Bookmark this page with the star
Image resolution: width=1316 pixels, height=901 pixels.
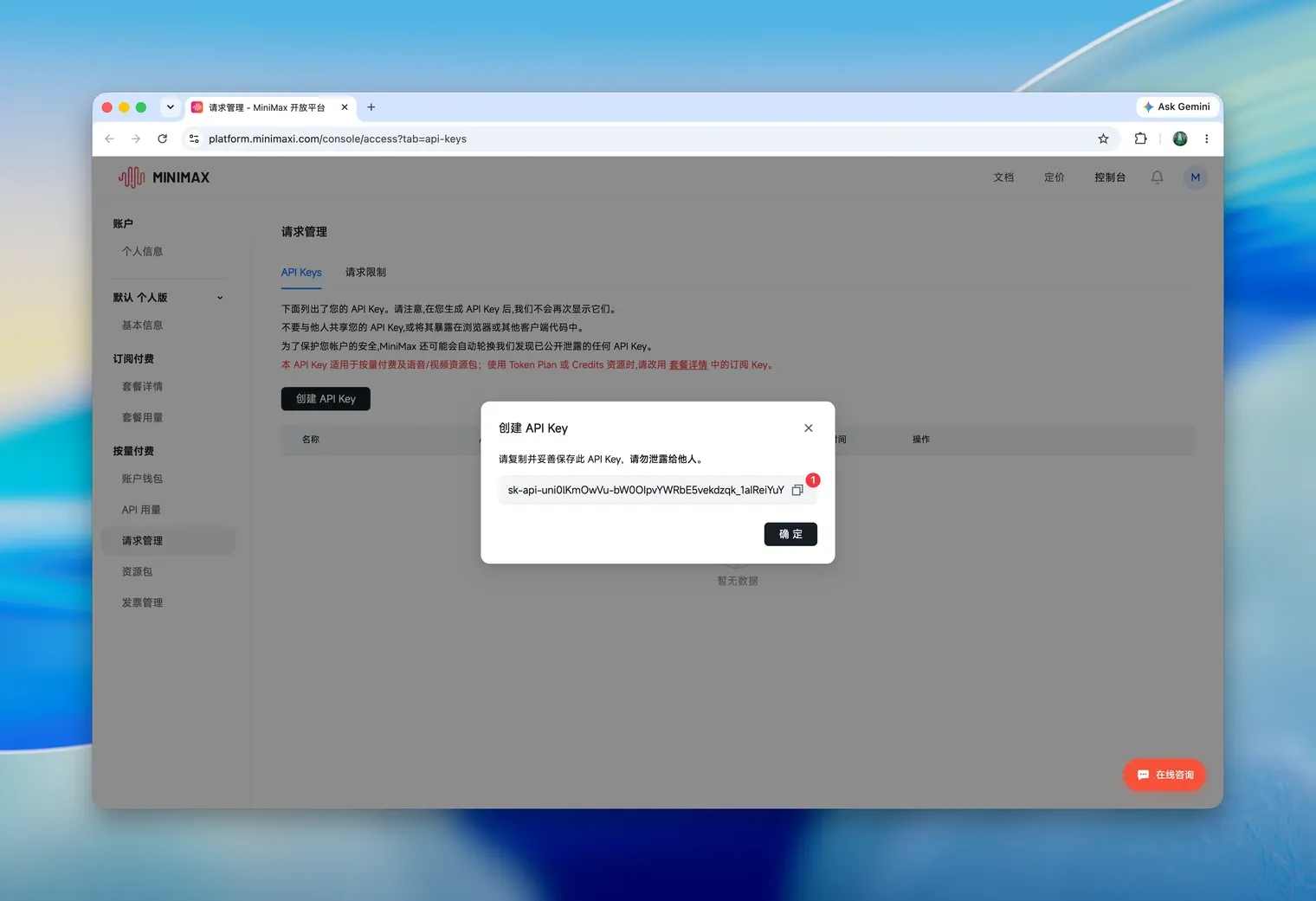[x=1103, y=138]
